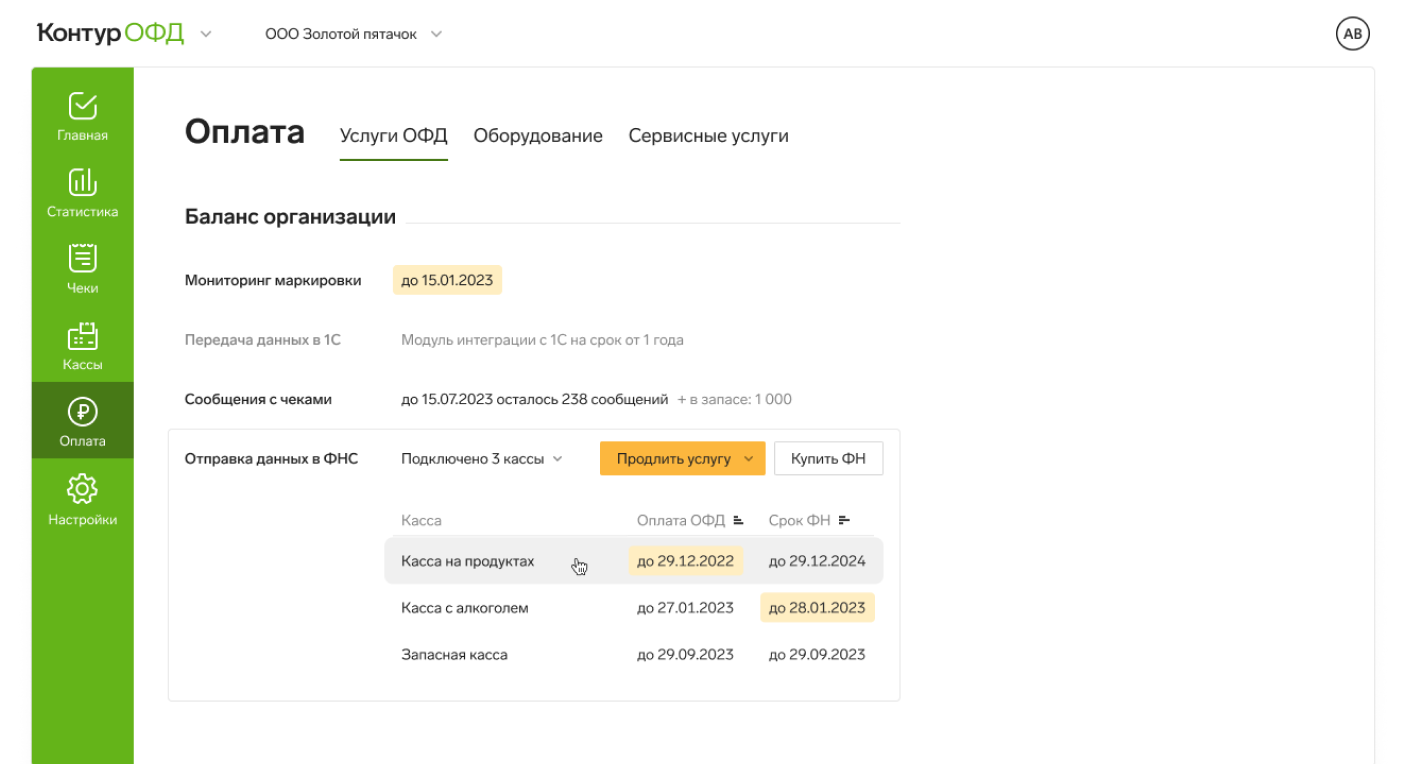This screenshot has height=764, width=1418.
Task: Click the Передача данных в 1С label
Action: tap(263, 340)
